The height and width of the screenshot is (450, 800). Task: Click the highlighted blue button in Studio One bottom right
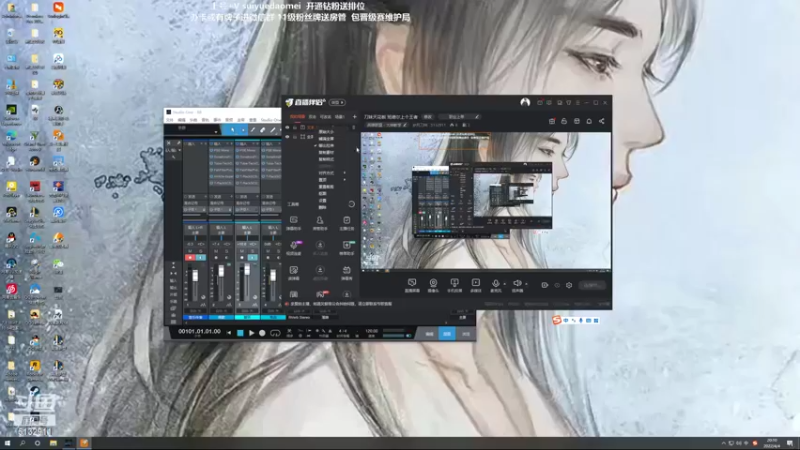(x=447, y=334)
